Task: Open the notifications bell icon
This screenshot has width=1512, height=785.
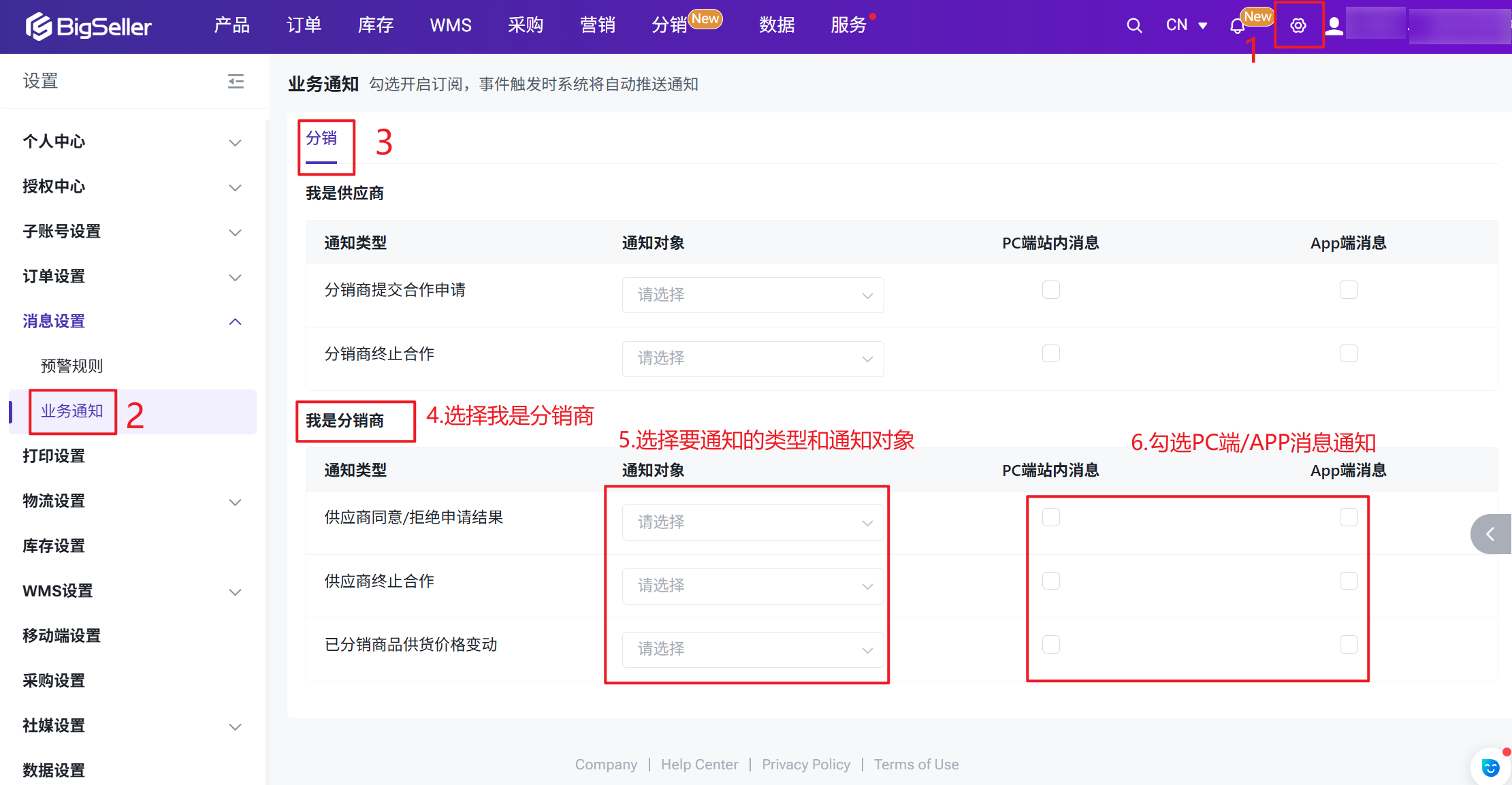Action: point(1237,27)
